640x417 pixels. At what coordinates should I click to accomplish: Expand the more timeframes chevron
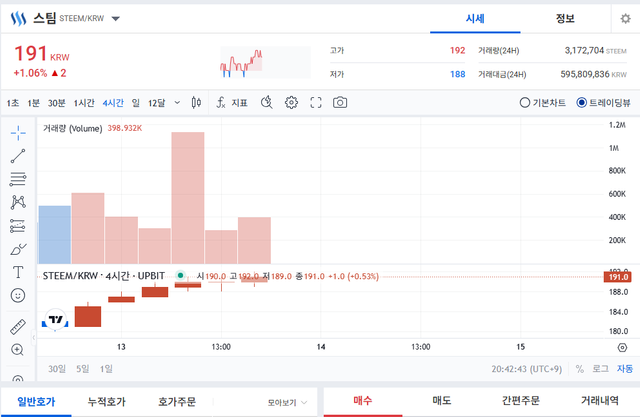[177, 102]
